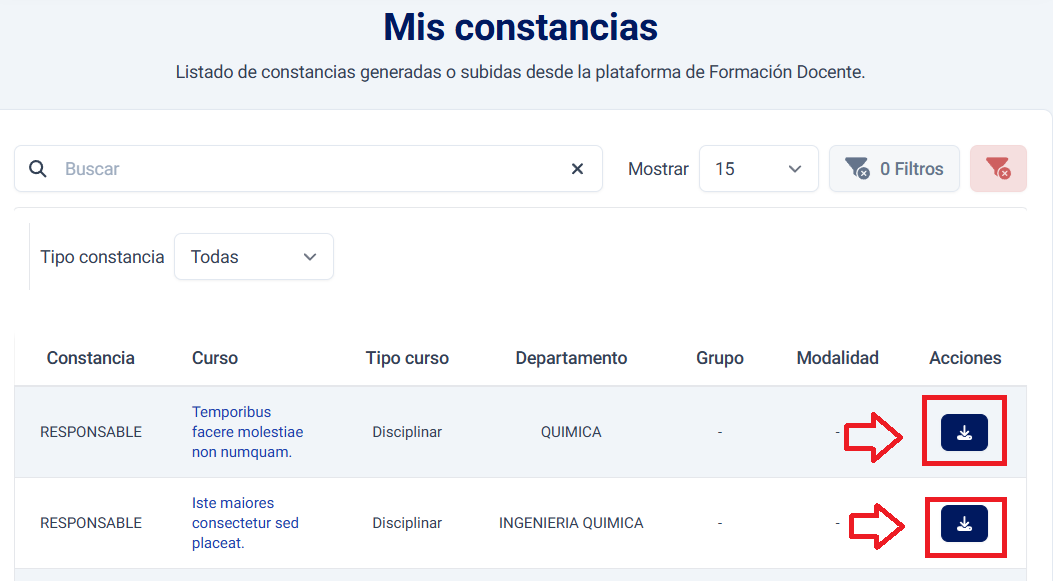This screenshot has width=1053, height=581.
Task: Click the Acciones column header
Action: (965, 358)
